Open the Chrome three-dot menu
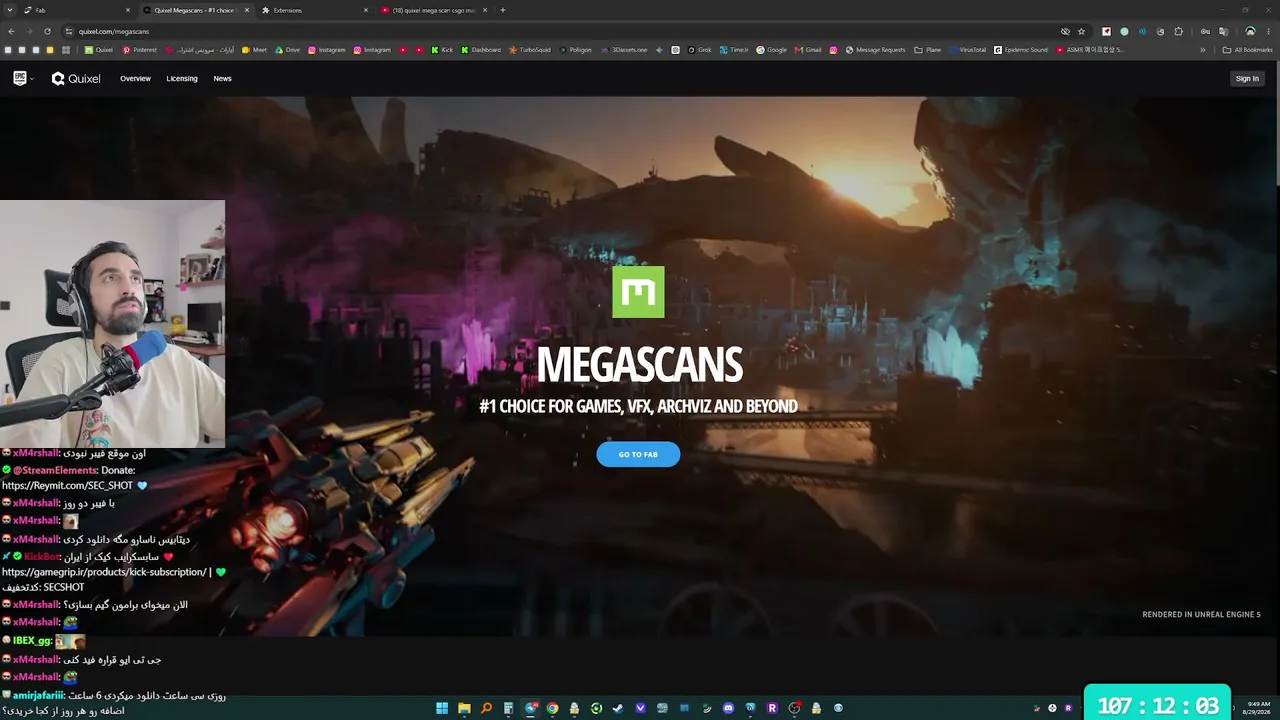1280x720 pixels. [1269, 31]
